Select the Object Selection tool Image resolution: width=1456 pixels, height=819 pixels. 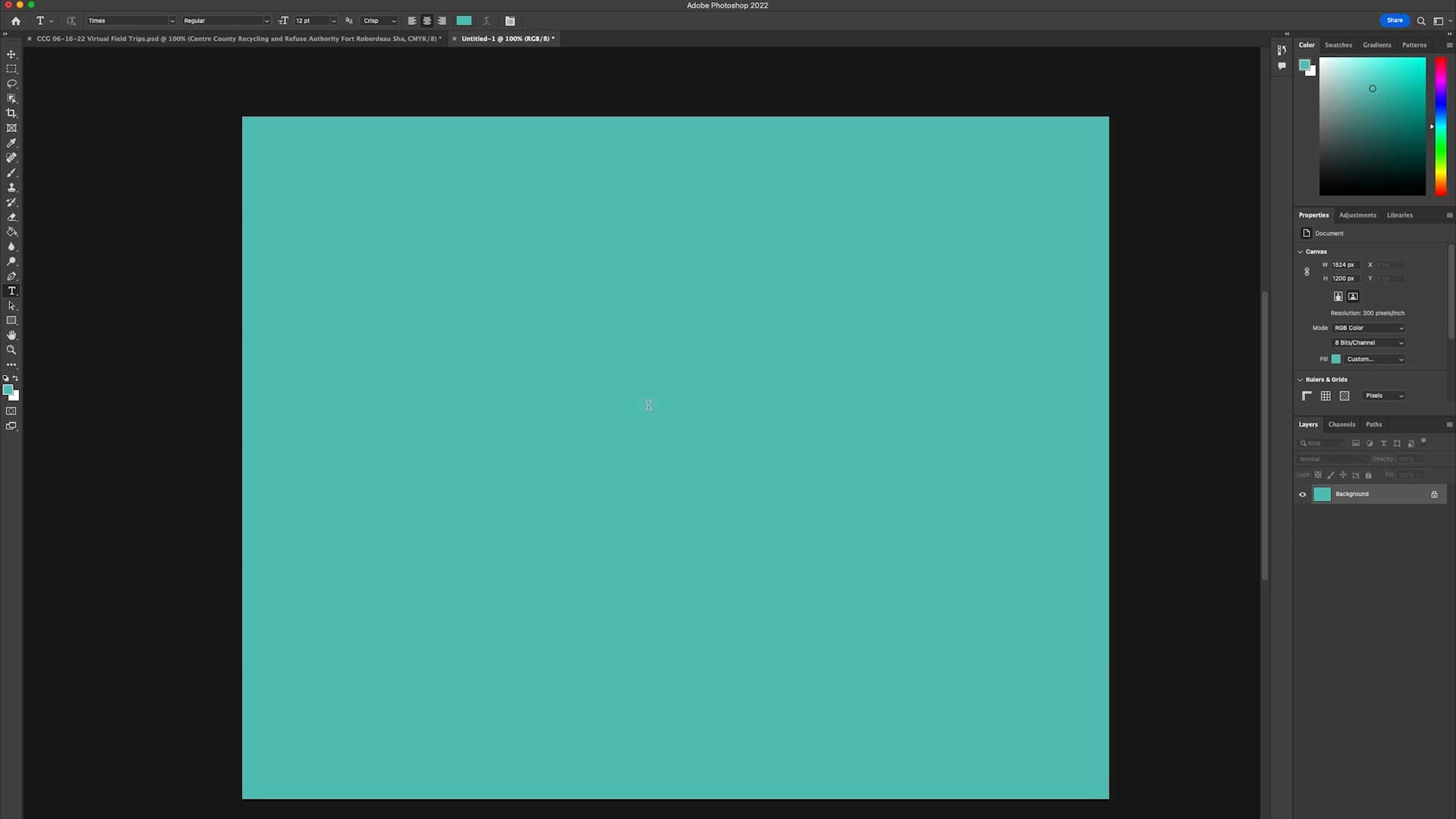coord(11,99)
